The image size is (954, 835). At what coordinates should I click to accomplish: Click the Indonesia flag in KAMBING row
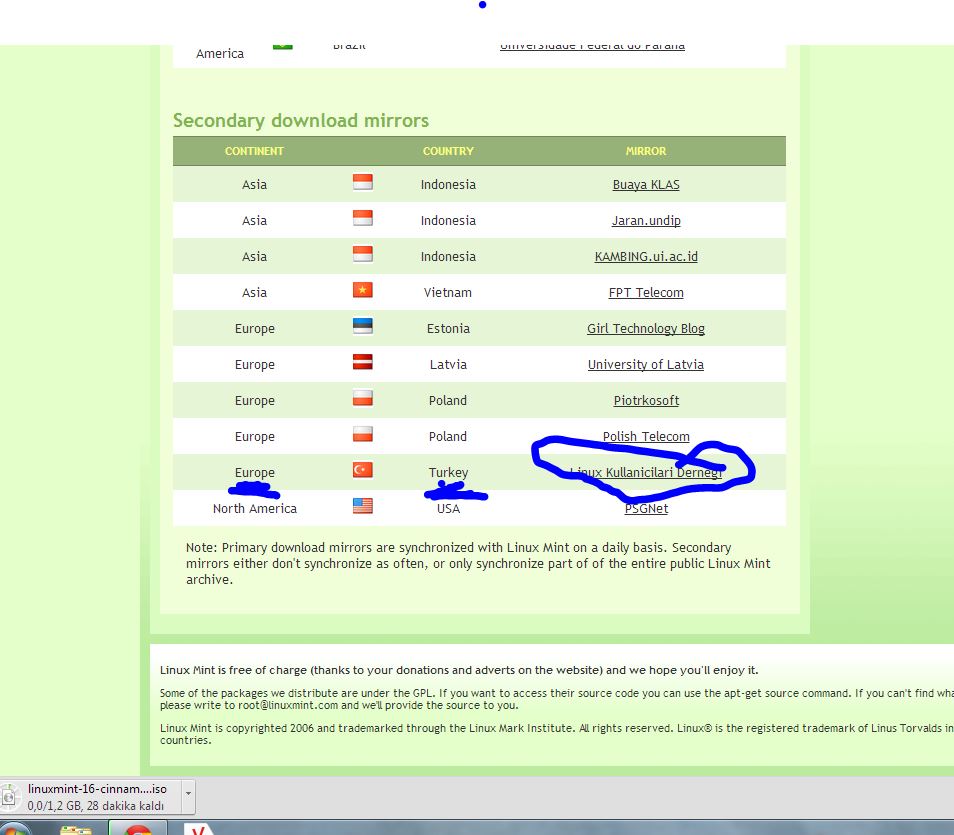(363, 254)
